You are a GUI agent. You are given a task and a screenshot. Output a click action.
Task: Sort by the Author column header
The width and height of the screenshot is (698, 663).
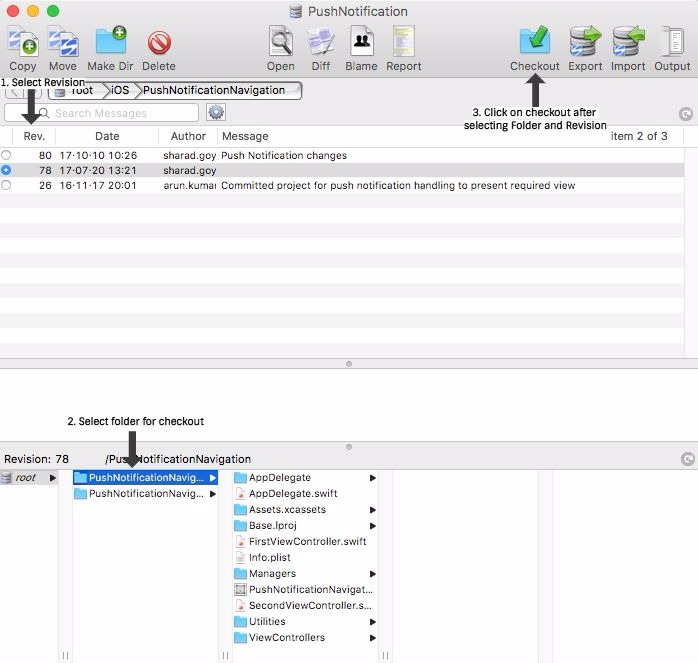click(188, 136)
